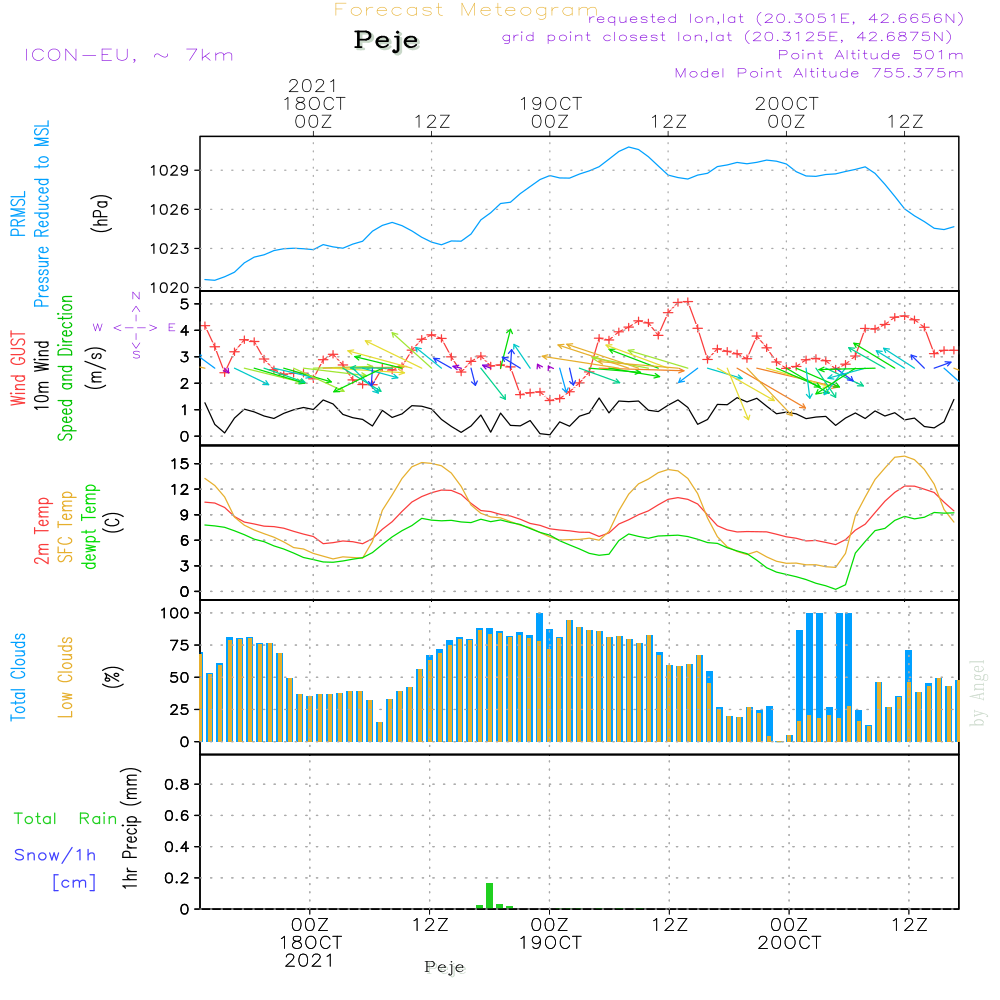1000x1000 pixels.
Task: Select the '10m Wind' axis label
Action: point(41,374)
